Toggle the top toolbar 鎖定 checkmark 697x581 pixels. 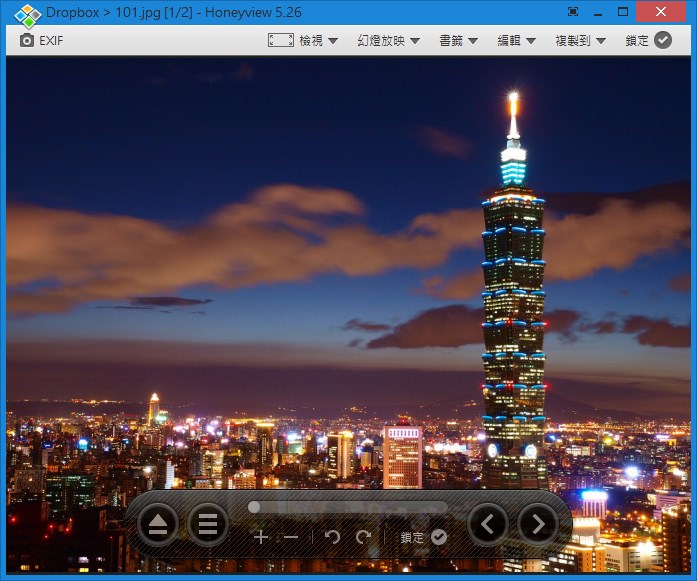(x=663, y=40)
